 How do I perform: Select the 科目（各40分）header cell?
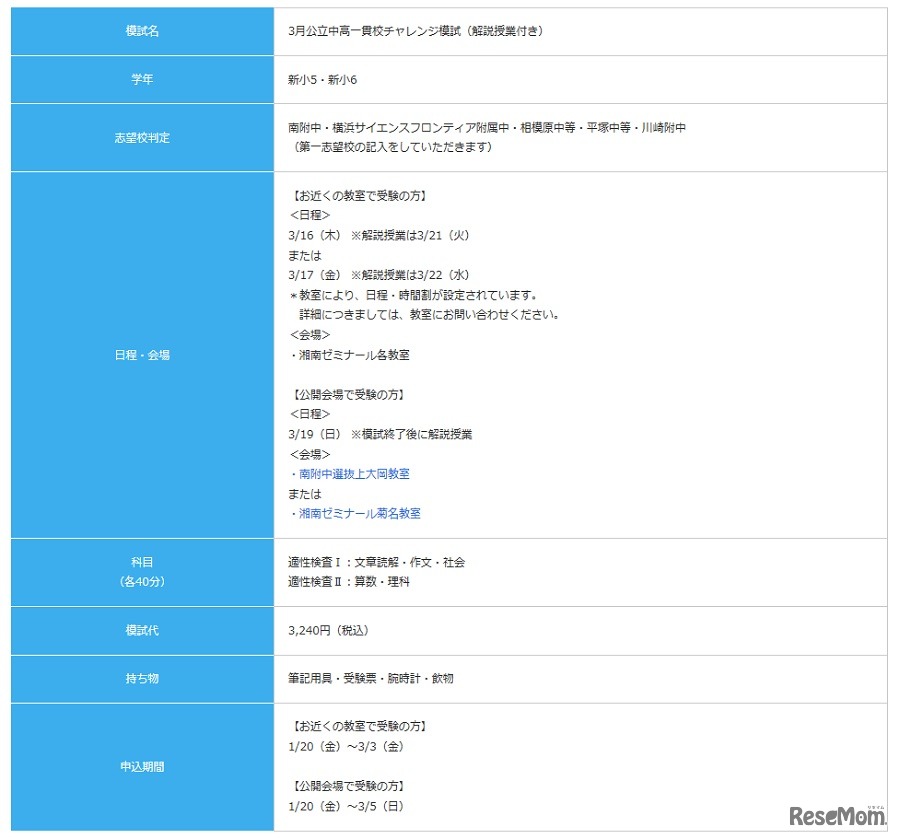point(141,572)
